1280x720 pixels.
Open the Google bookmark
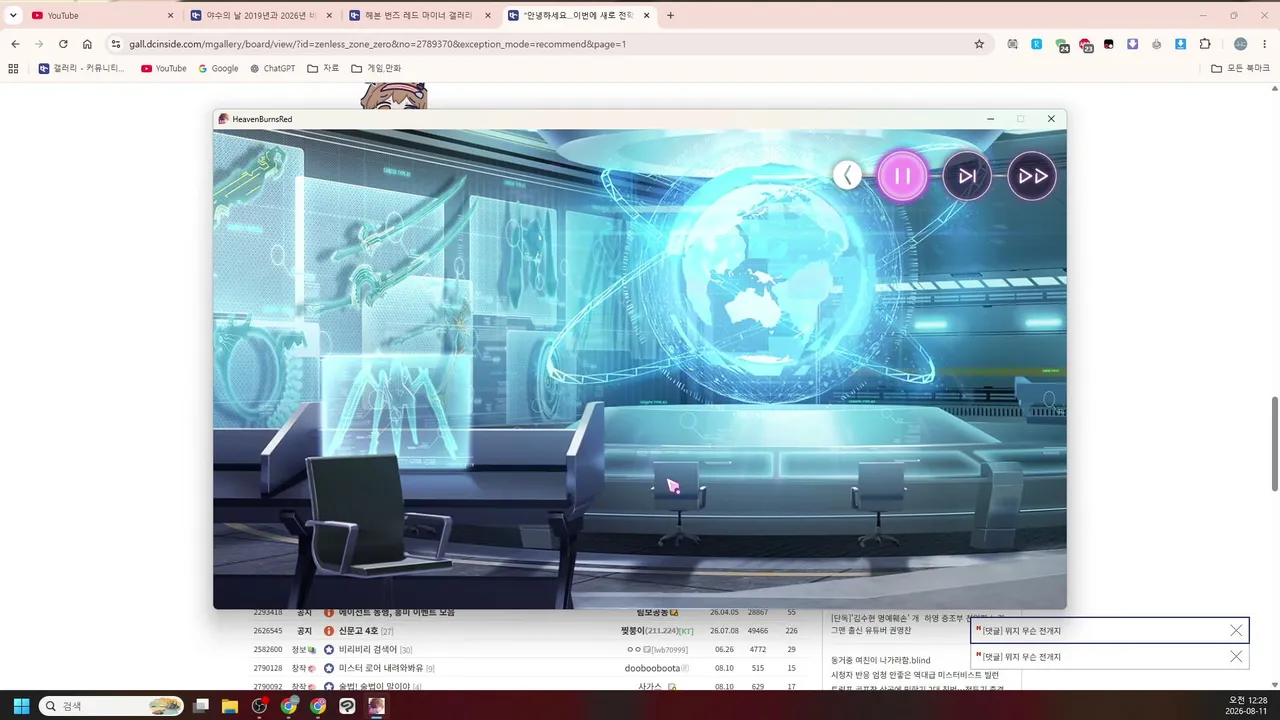[x=218, y=68]
